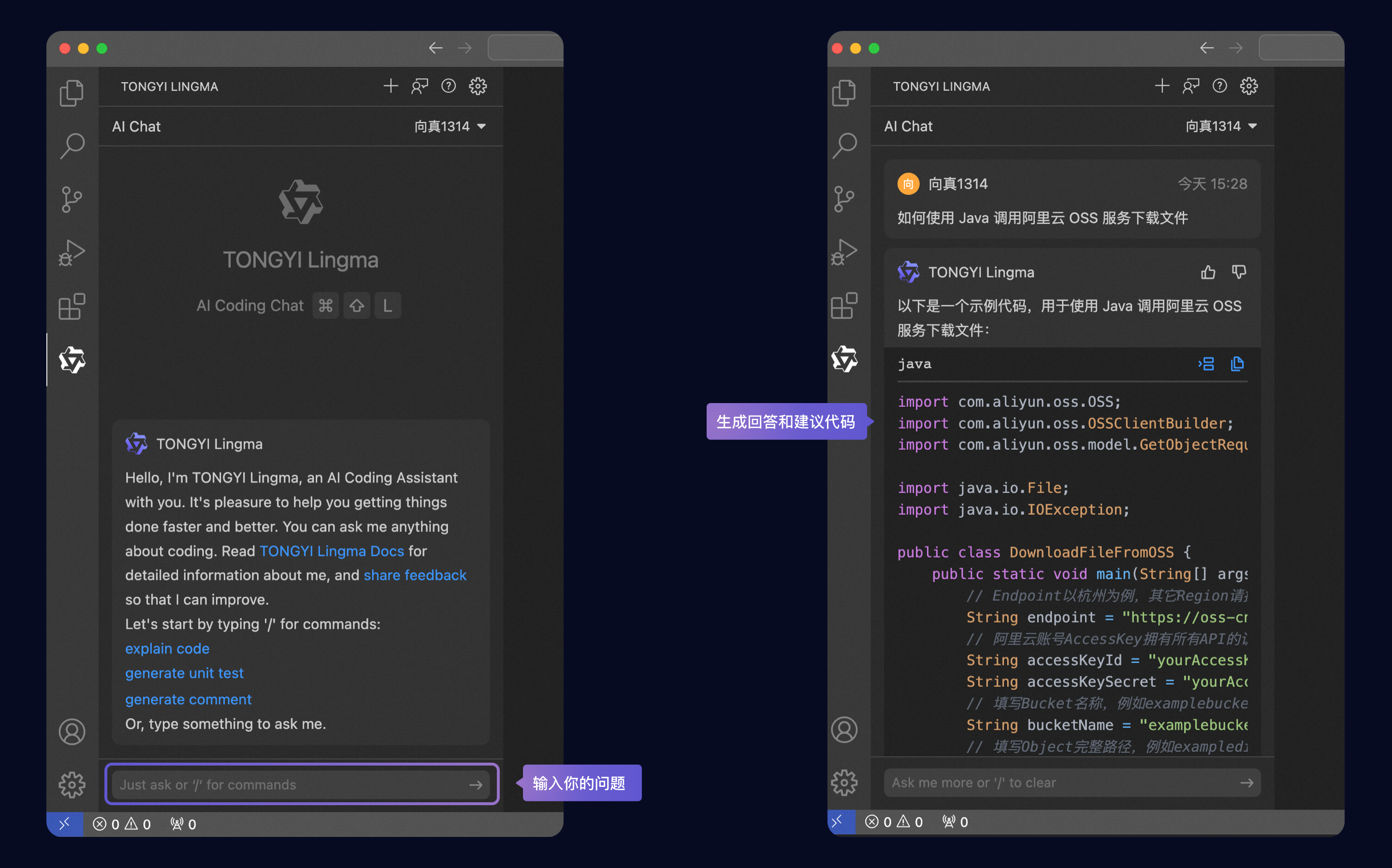Start new chat with plus icon in left window
Image resolution: width=1392 pixels, height=868 pixels.
[391, 86]
